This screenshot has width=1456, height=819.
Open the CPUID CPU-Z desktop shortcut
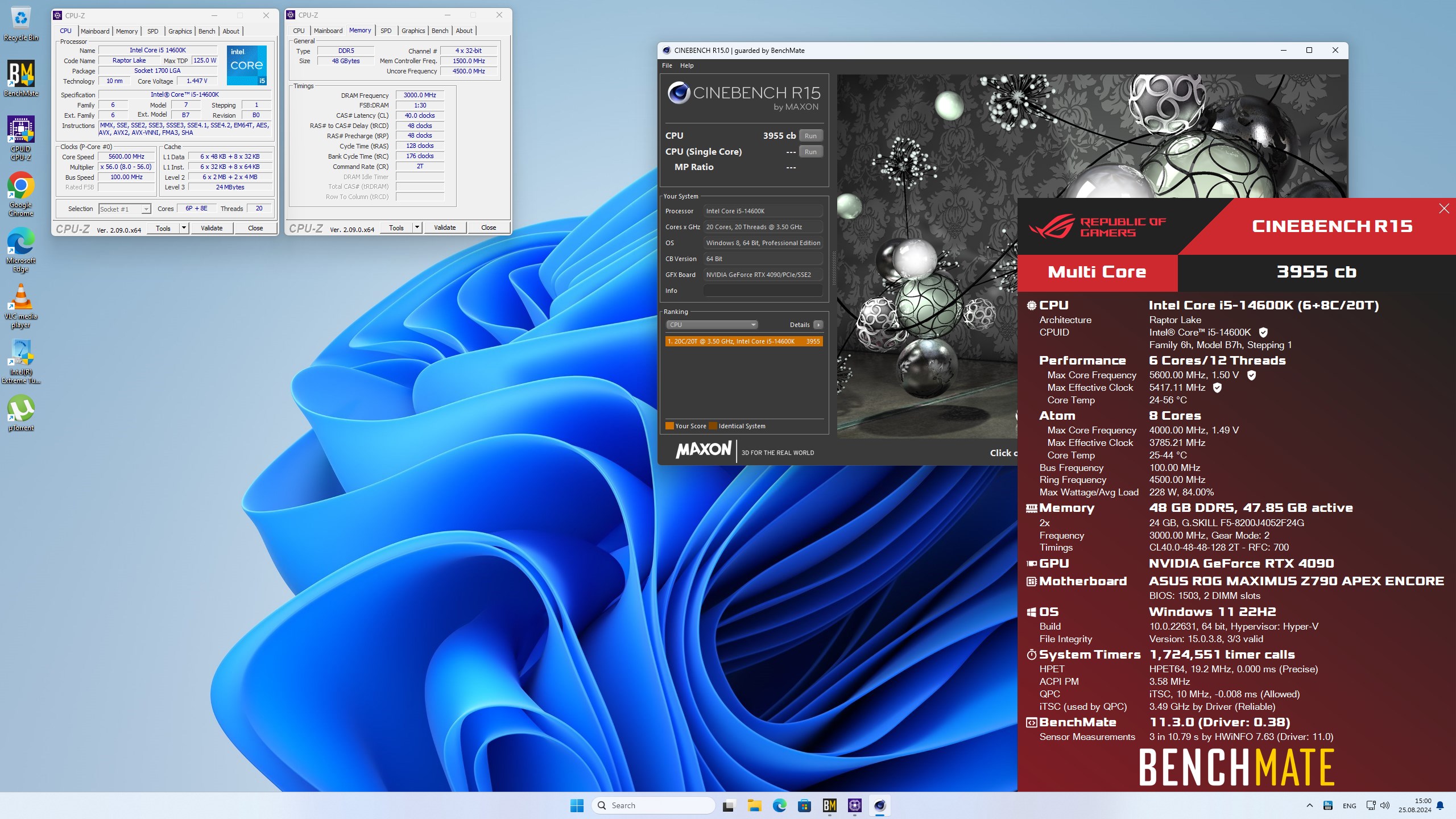(20, 138)
